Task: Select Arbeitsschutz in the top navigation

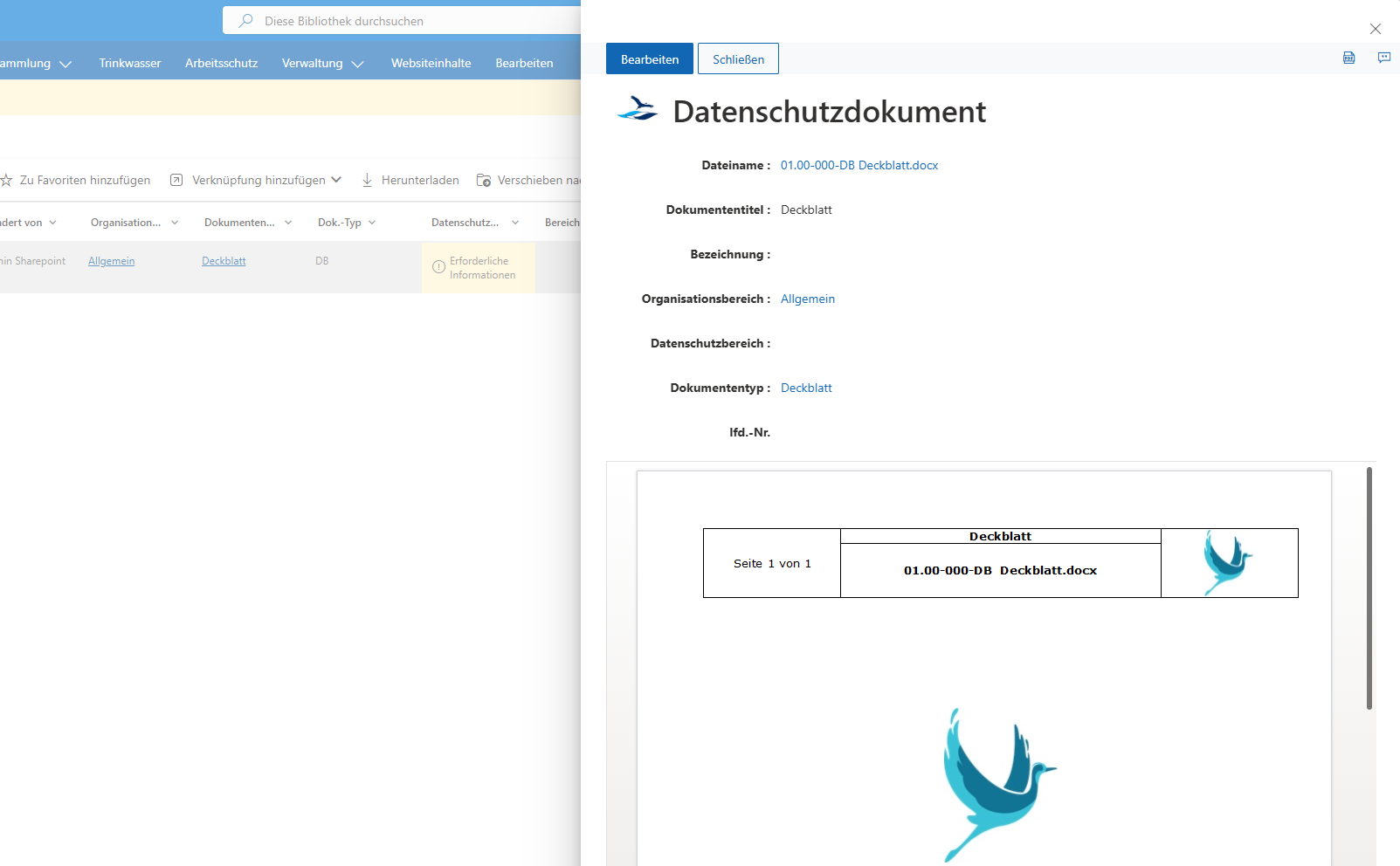Action: point(222,63)
